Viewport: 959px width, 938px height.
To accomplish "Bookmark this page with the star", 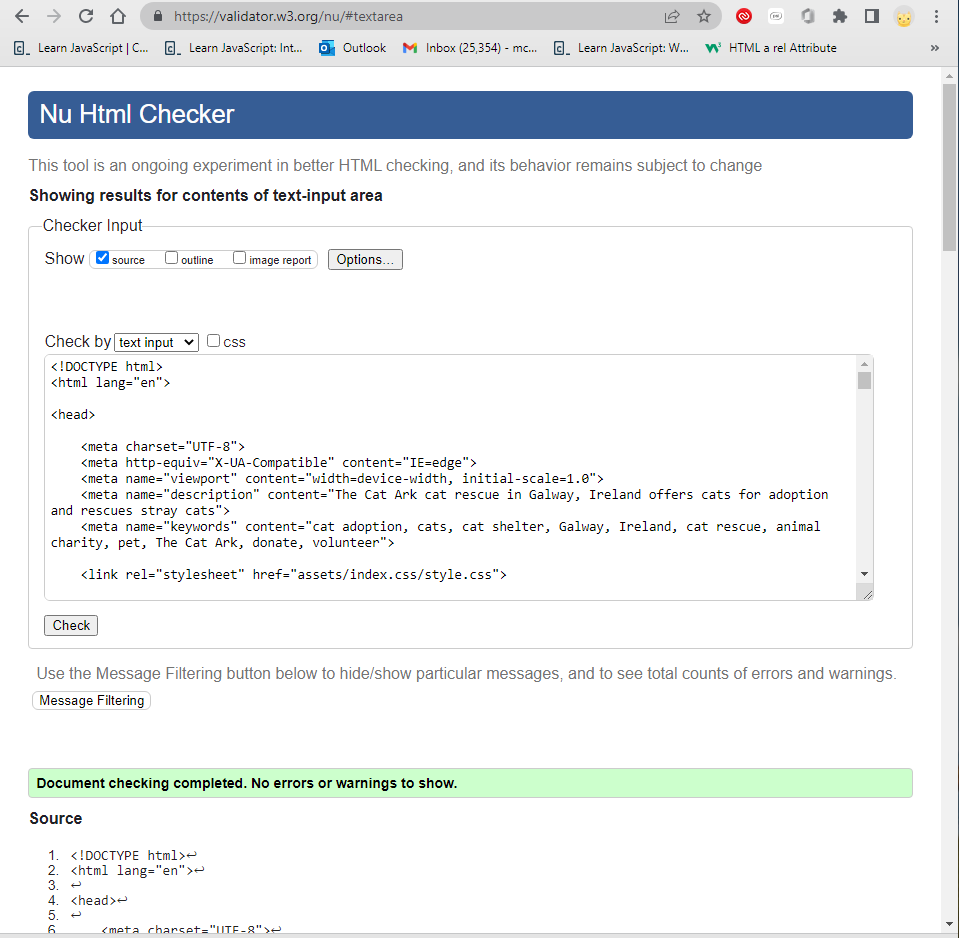I will pos(704,17).
